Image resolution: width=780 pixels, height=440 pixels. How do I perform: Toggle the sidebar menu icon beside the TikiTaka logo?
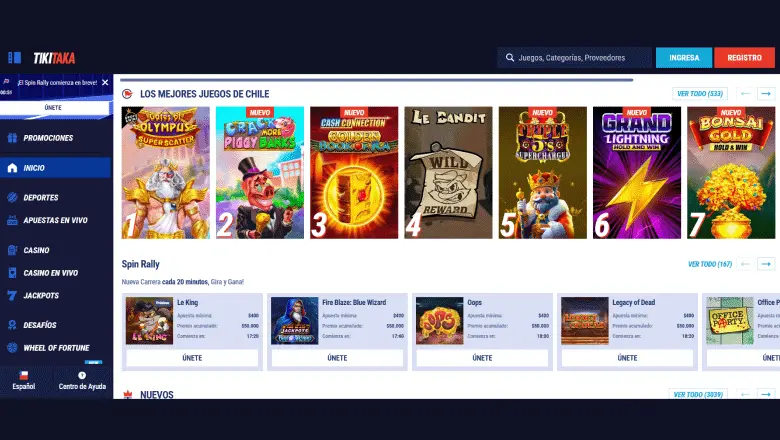pyautogui.click(x=14, y=58)
